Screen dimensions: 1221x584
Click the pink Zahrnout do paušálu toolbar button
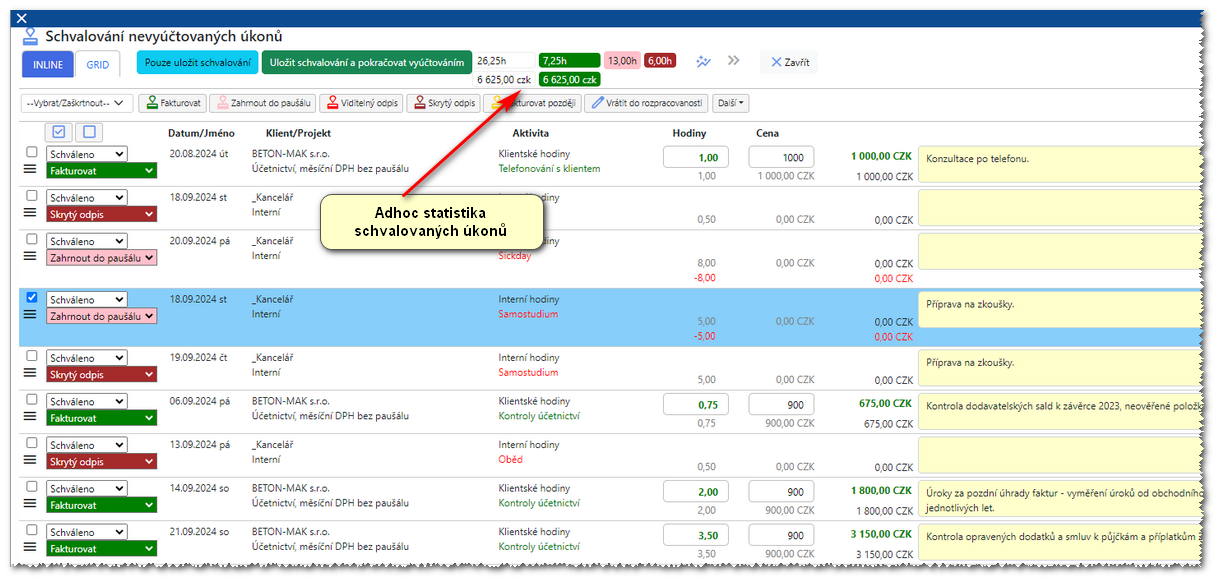click(263, 103)
